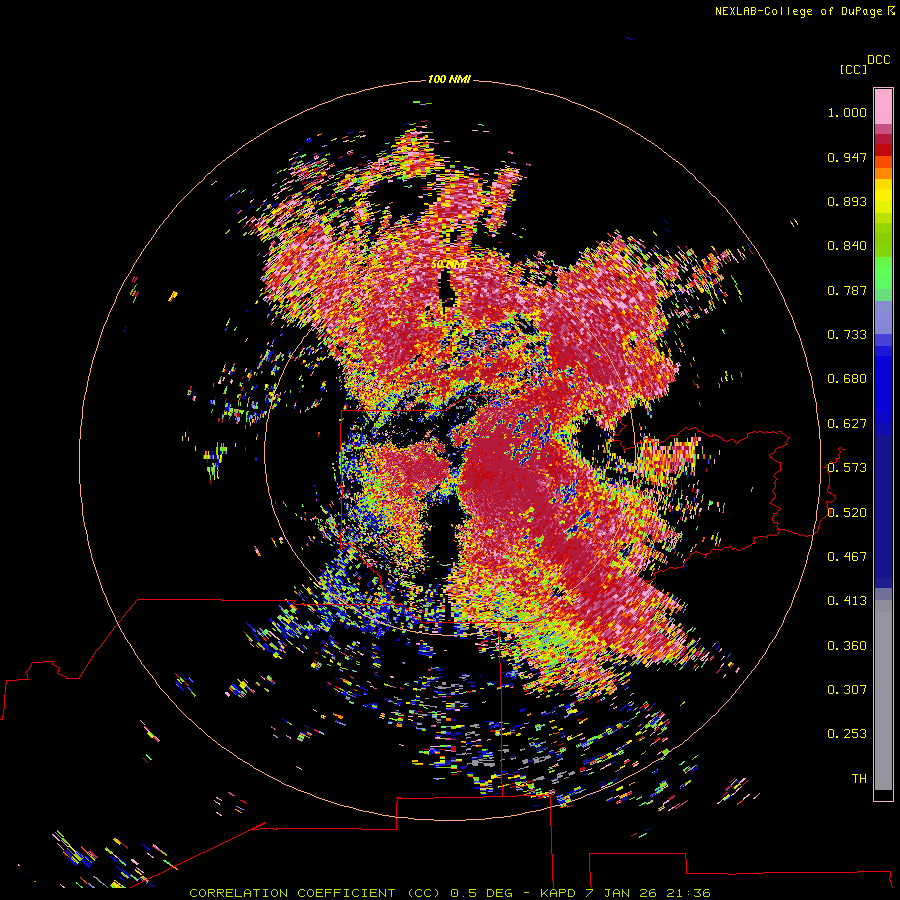Click the 0.360 legend value
The image size is (900, 900).
[x=847, y=646]
